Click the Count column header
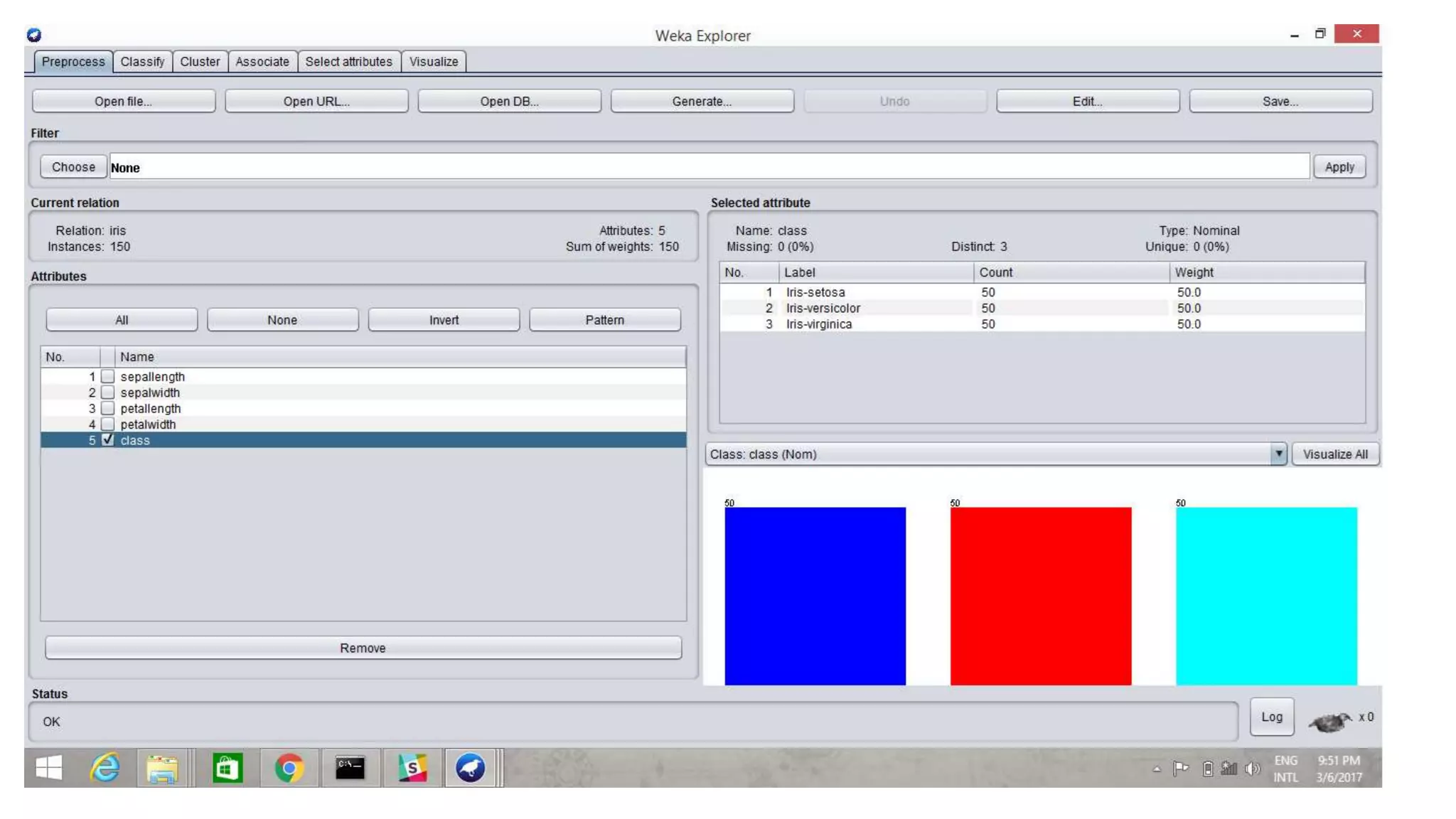 point(1071,272)
